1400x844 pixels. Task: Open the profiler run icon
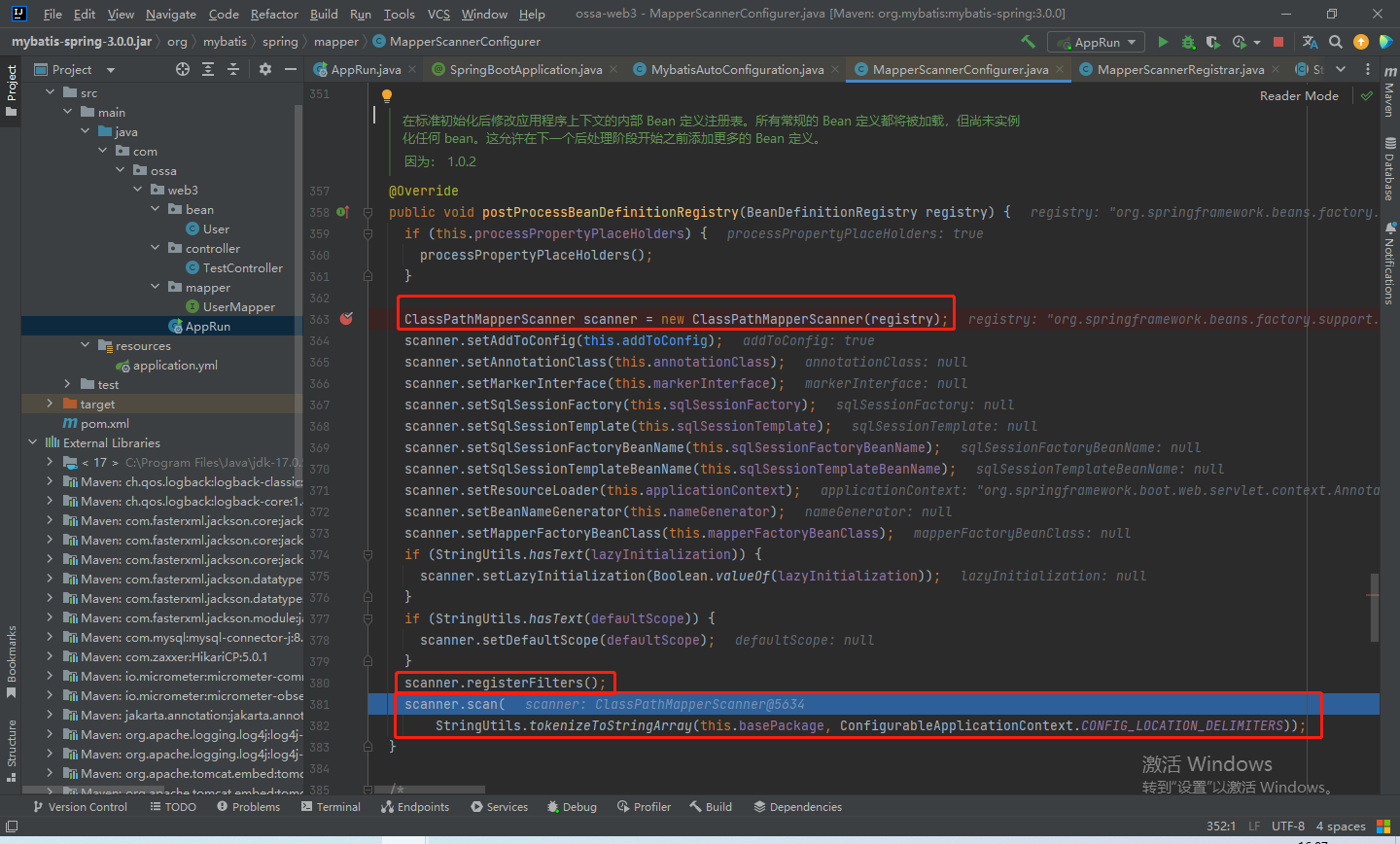coord(1239,42)
